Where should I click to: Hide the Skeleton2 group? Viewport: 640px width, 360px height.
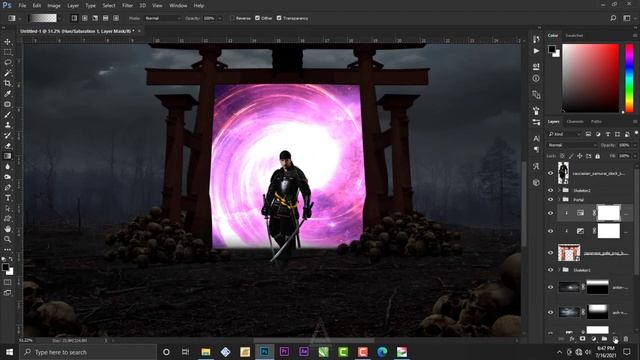click(x=550, y=190)
